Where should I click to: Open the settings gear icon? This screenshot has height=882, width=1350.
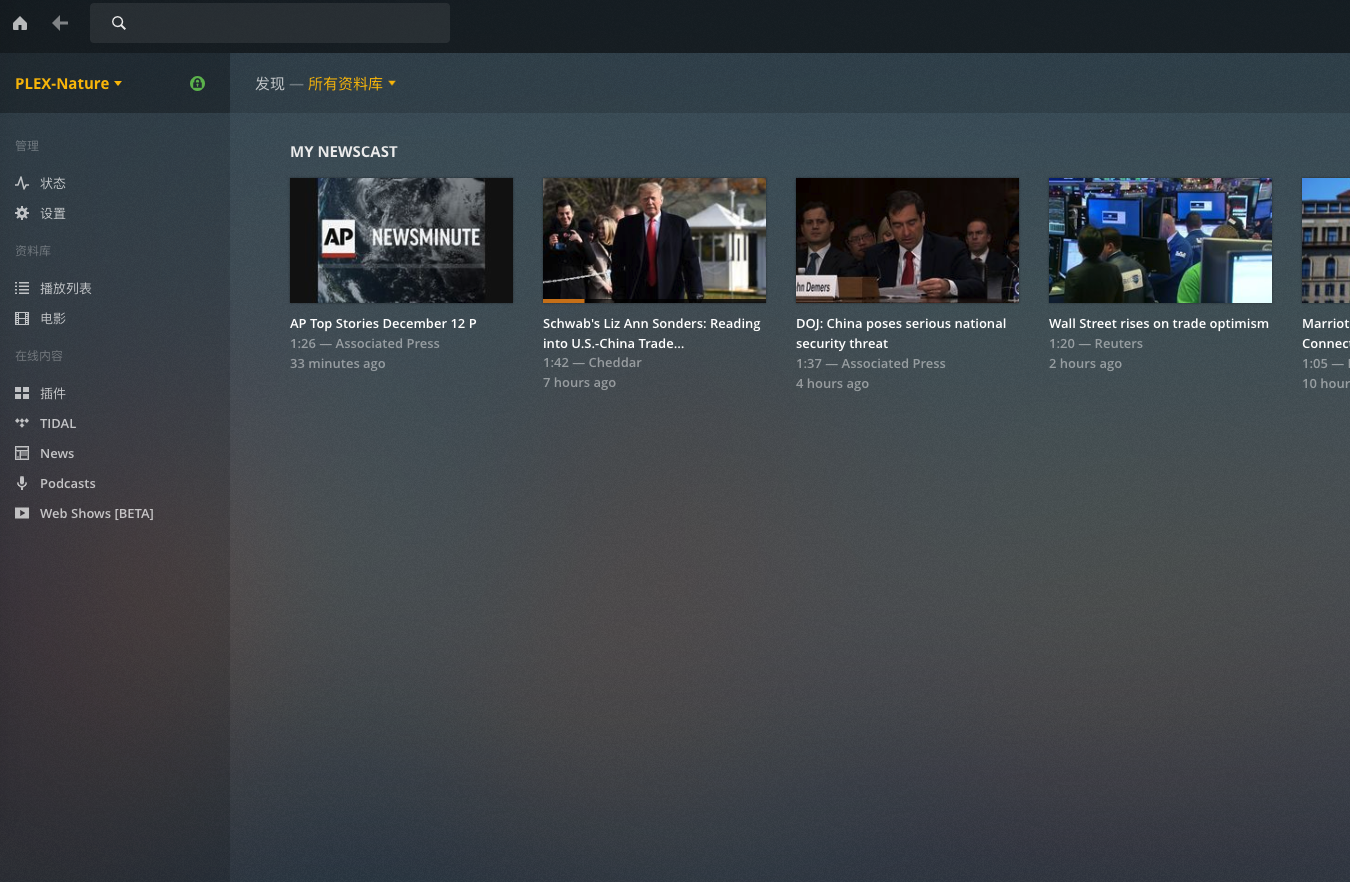coord(22,213)
